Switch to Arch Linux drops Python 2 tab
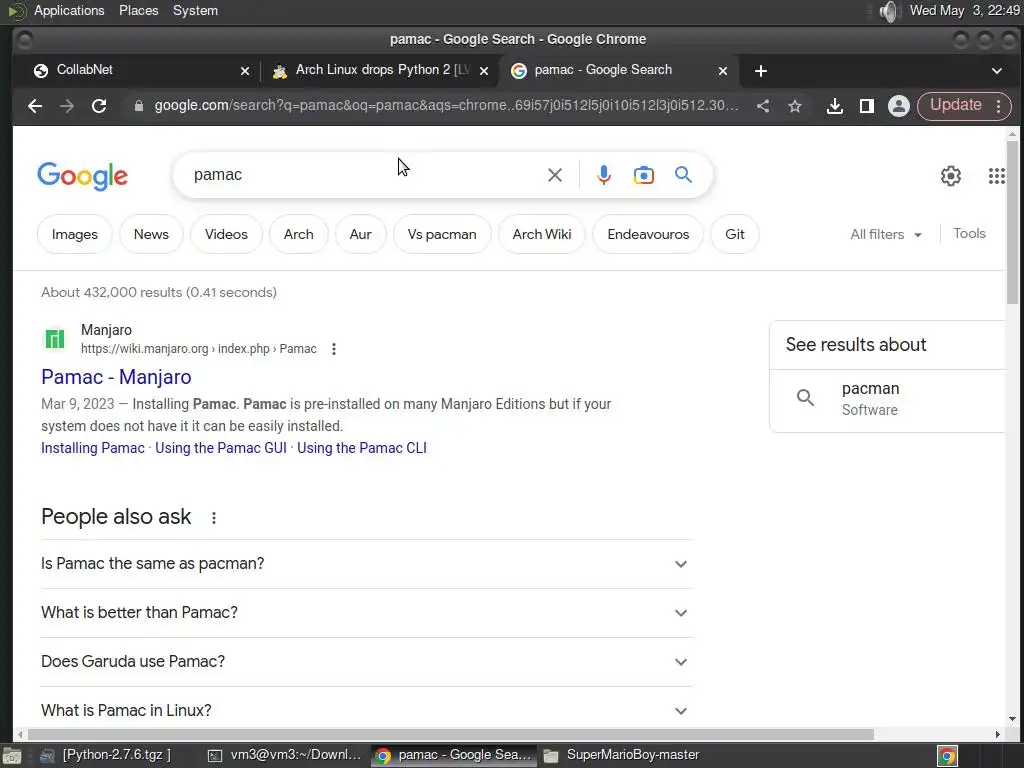1024x768 pixels. click(x=379, y=71)
